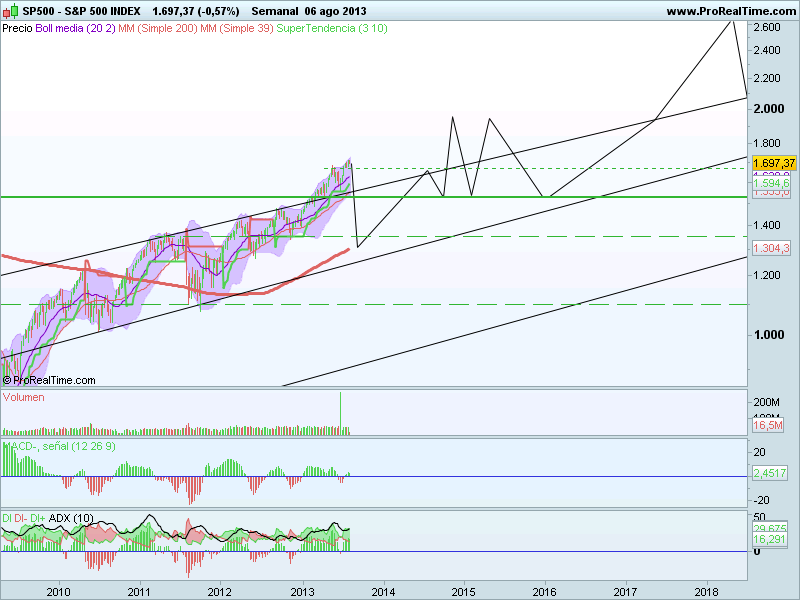
Task: Click the candlestick icon beside SP500 title
Action: click(x=10, y=11)
